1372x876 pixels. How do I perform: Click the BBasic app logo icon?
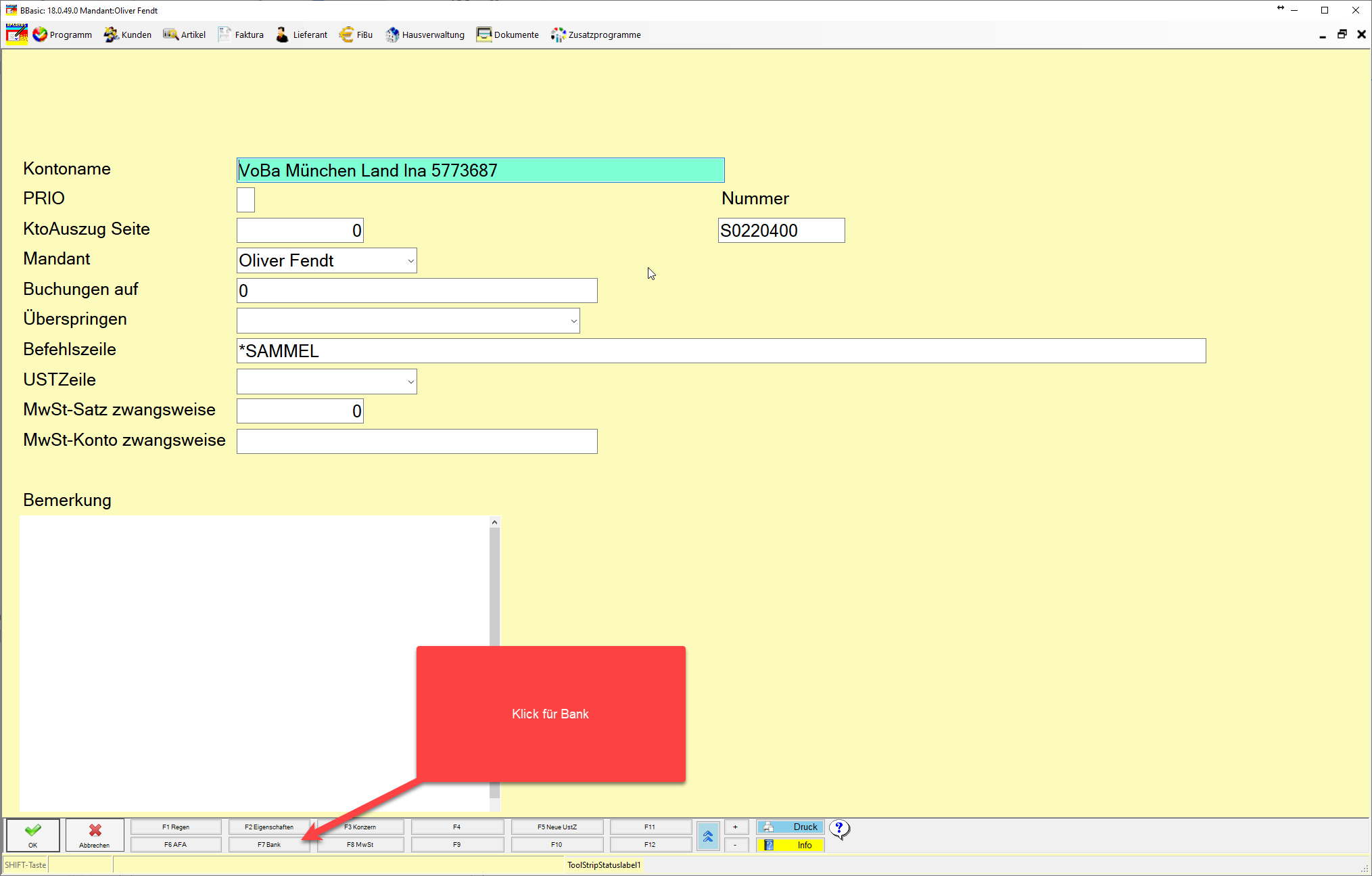coord(17,34)
